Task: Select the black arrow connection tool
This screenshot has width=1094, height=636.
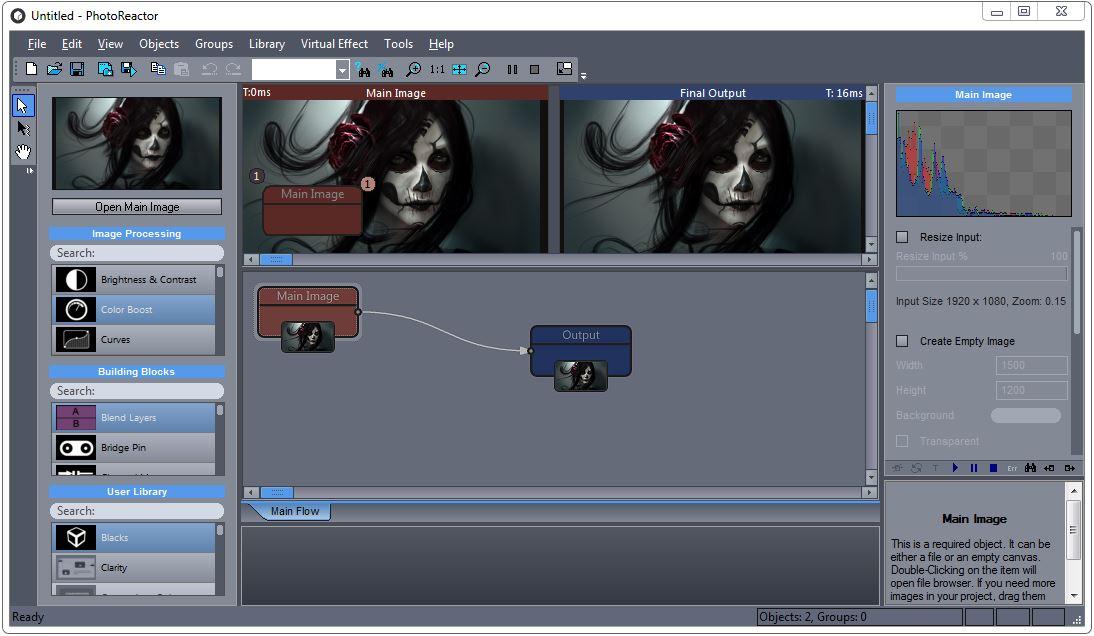Action: pos(23,128)
